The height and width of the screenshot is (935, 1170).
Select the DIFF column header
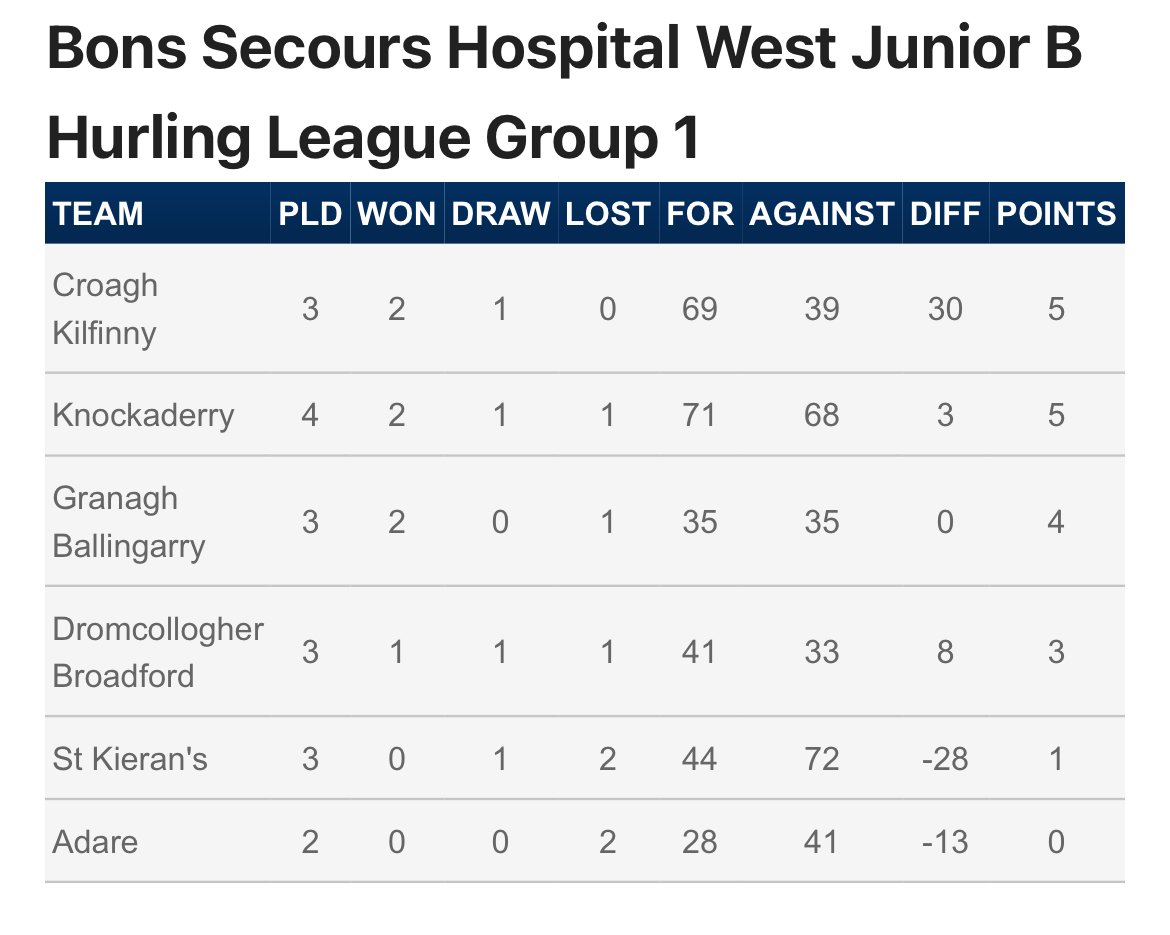click(x=945, y=213)
